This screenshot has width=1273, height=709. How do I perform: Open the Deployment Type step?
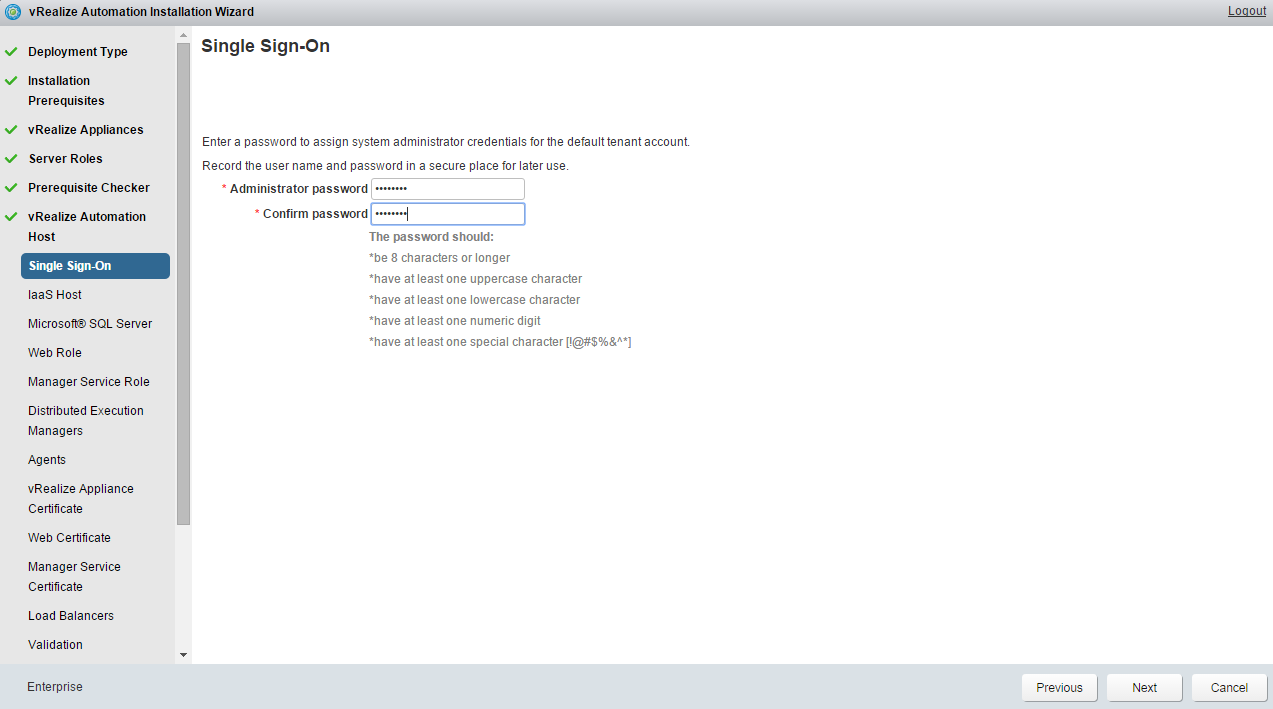(x=78, y=52)
